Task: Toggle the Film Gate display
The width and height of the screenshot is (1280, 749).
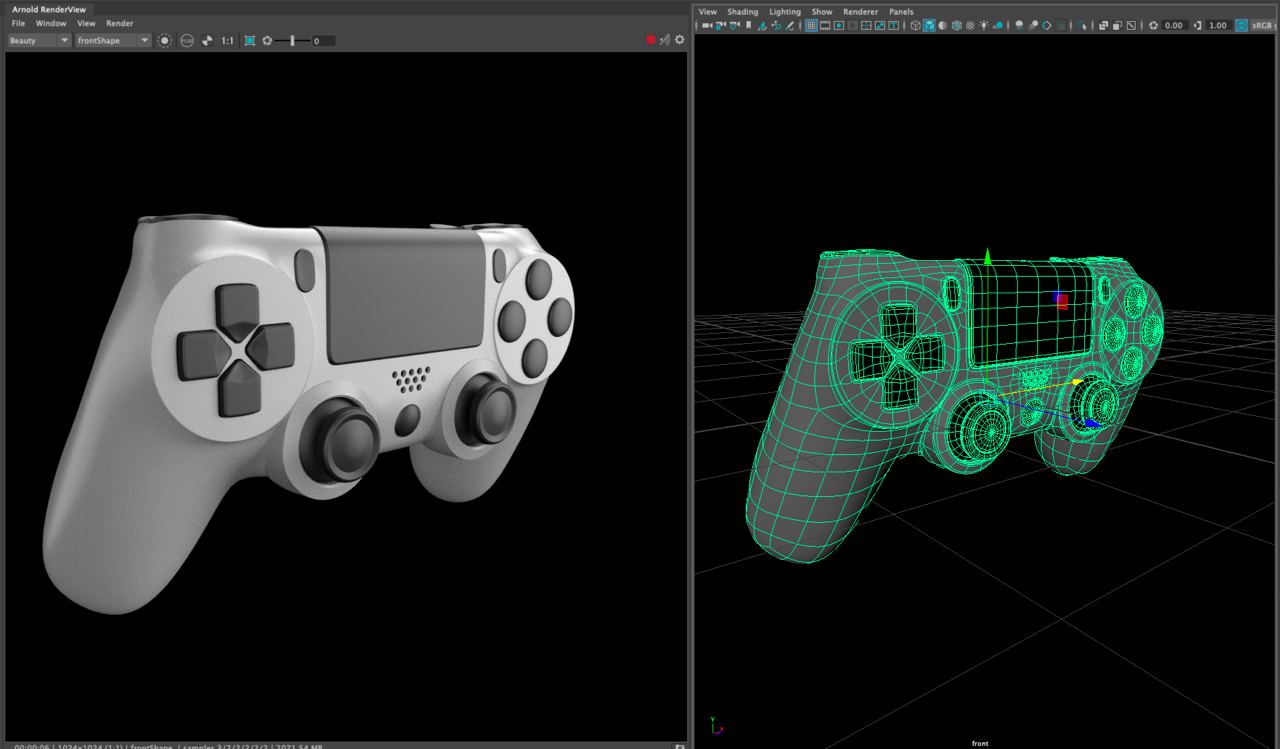Action: point(825,25)
